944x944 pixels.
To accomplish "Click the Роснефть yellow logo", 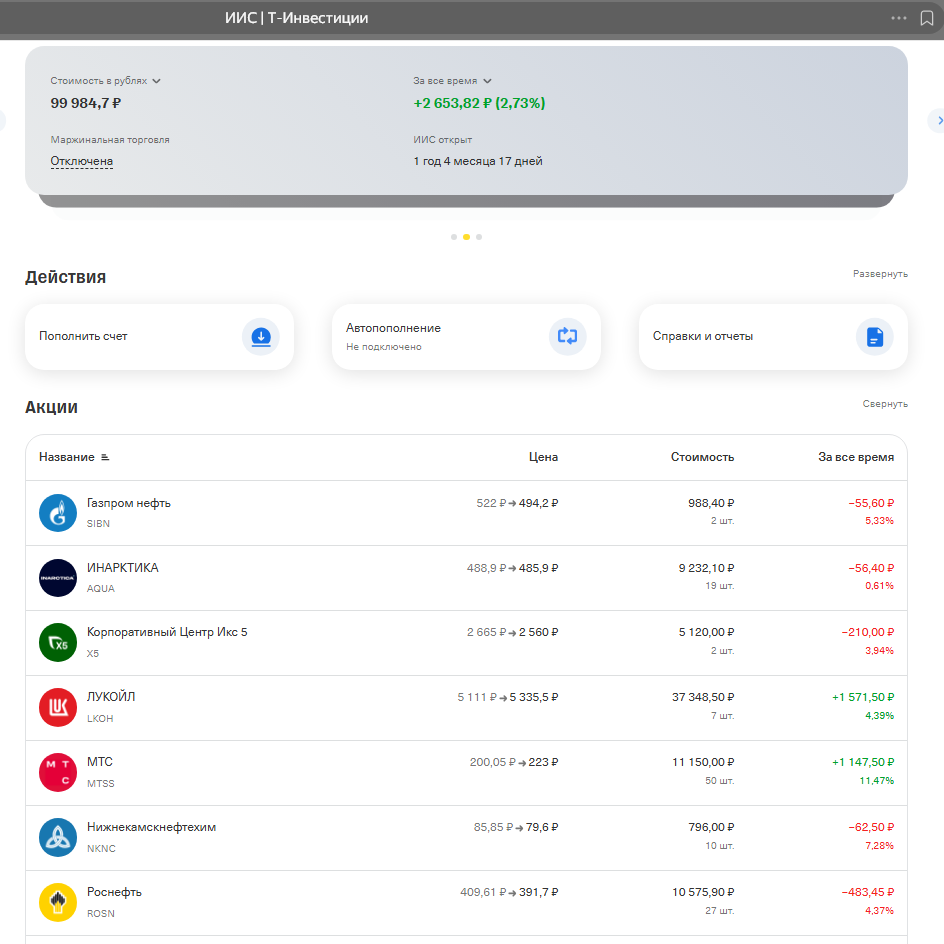I will coord(58,902).
